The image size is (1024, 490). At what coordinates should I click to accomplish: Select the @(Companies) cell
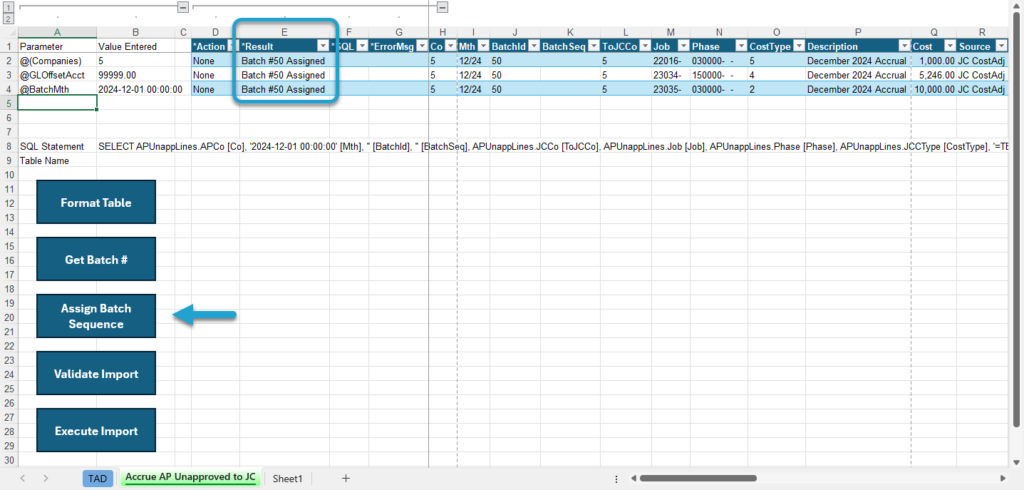click(x=57, y=61)
